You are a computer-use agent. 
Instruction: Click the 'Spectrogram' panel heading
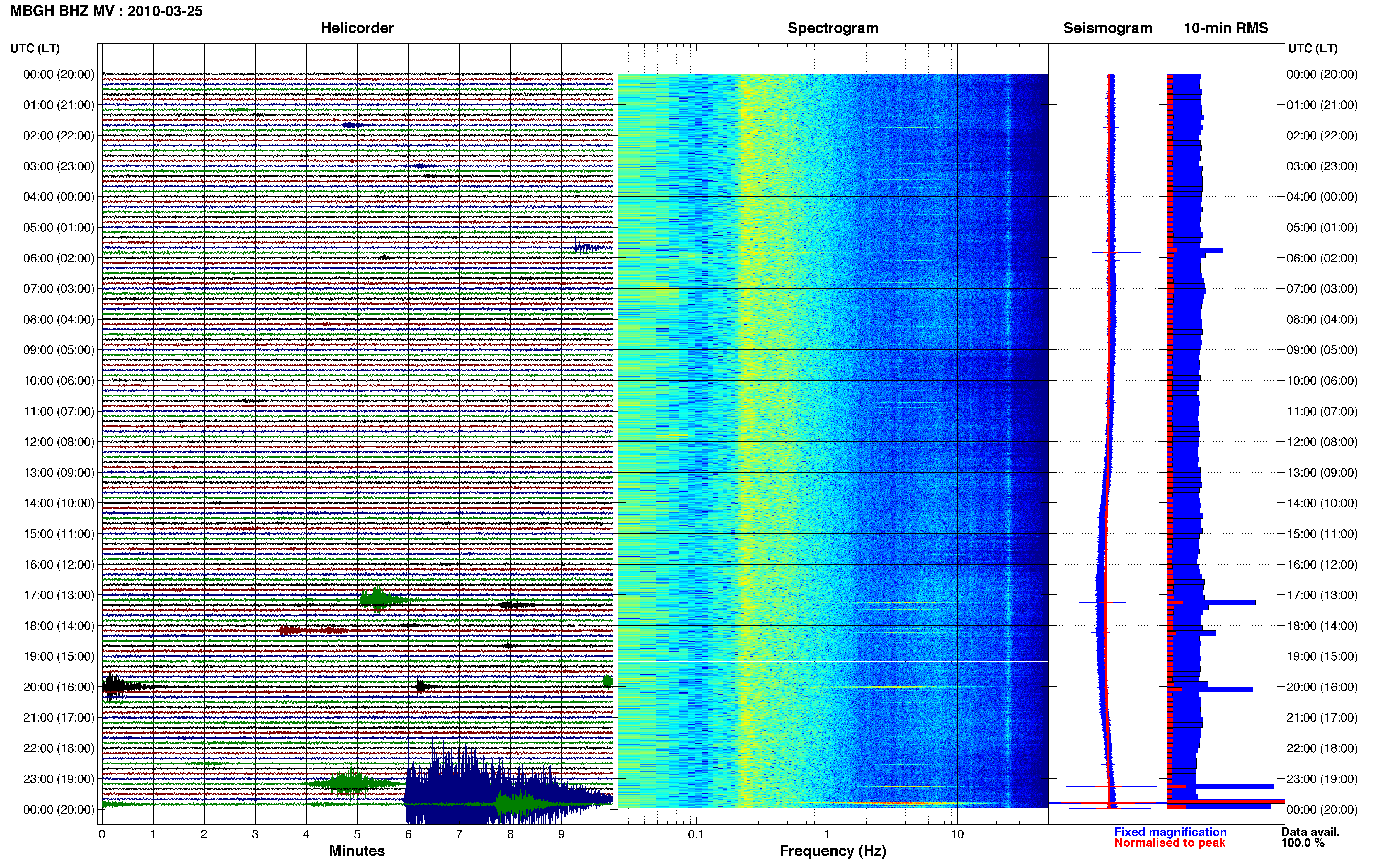coord(833,28)
